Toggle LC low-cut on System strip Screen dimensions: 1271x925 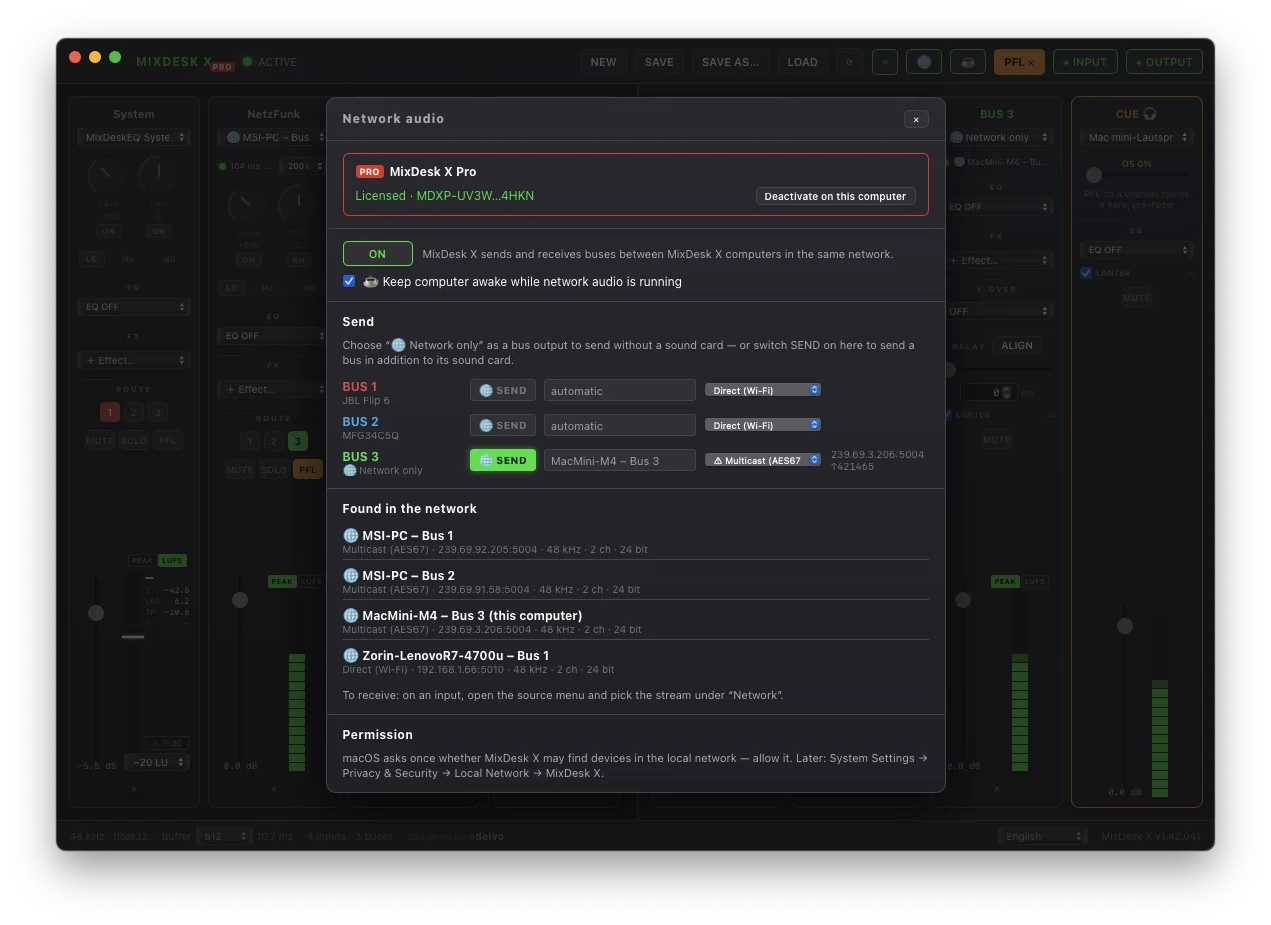(x=92, y=259)
